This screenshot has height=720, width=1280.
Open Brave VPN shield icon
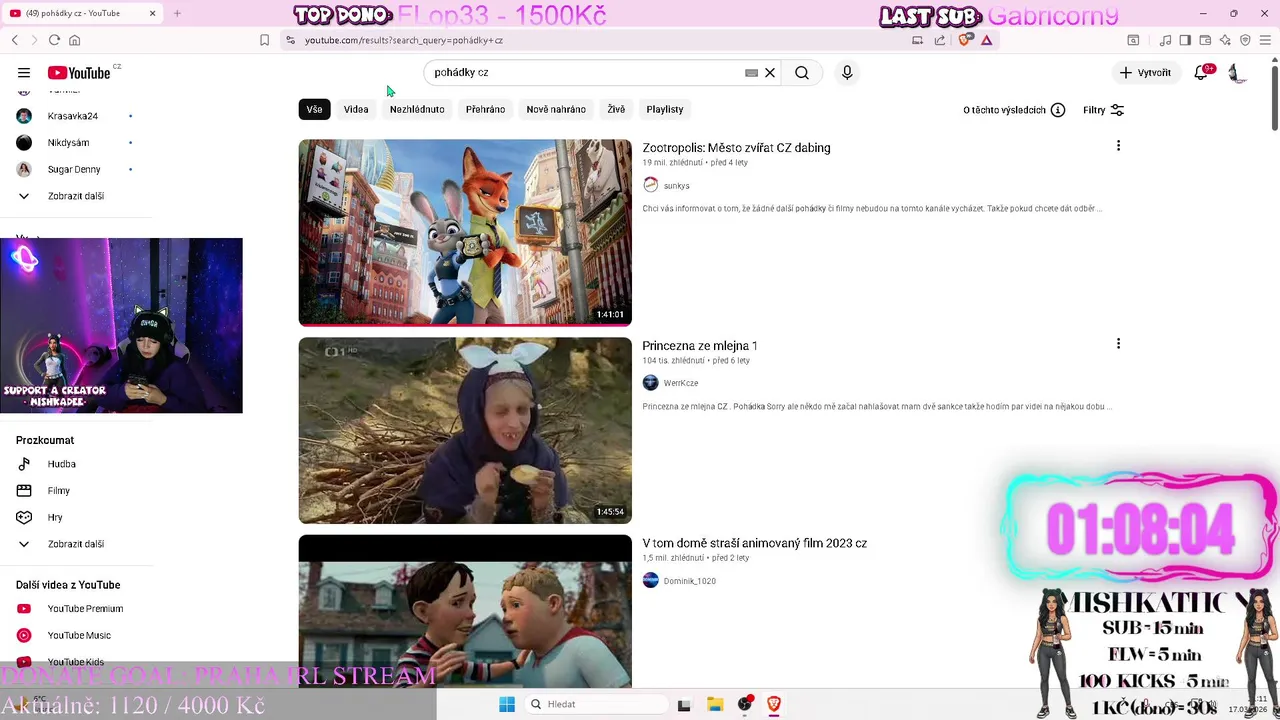(x=1245, y=40)
